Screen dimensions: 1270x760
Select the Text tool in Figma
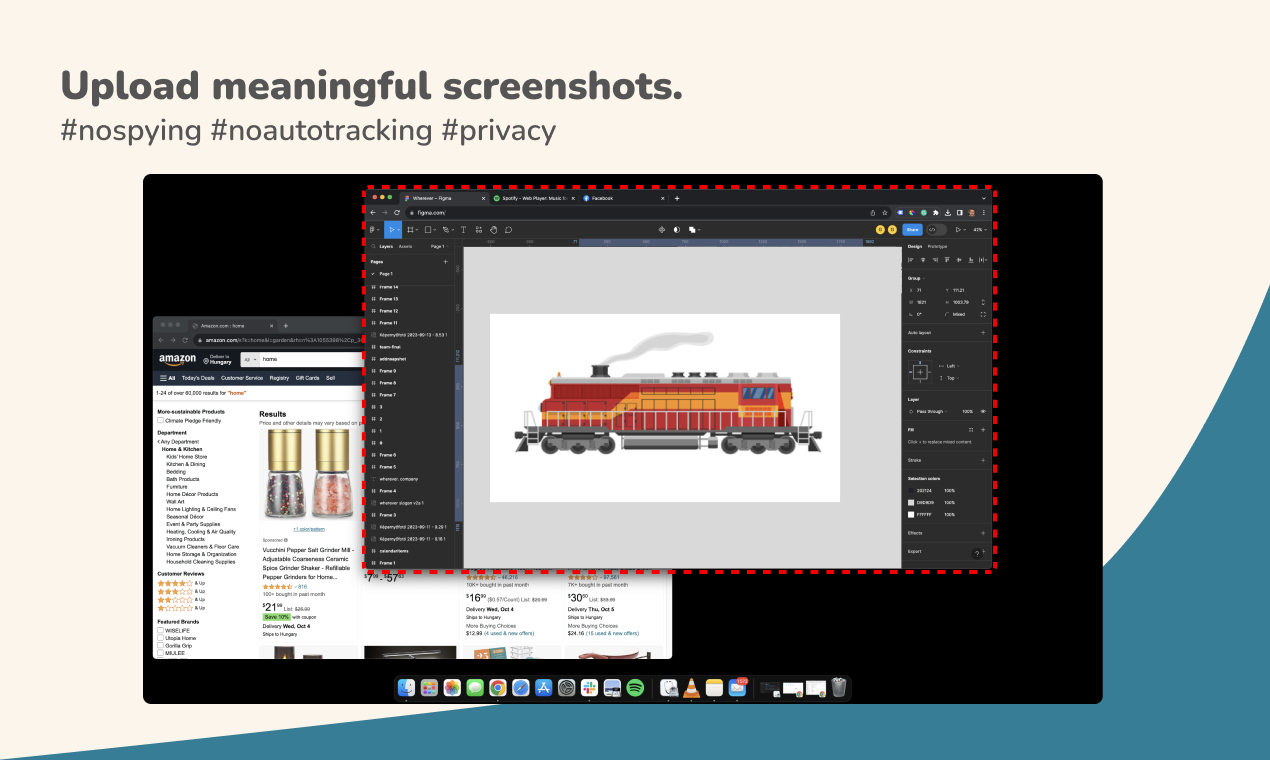pos(463,229)
